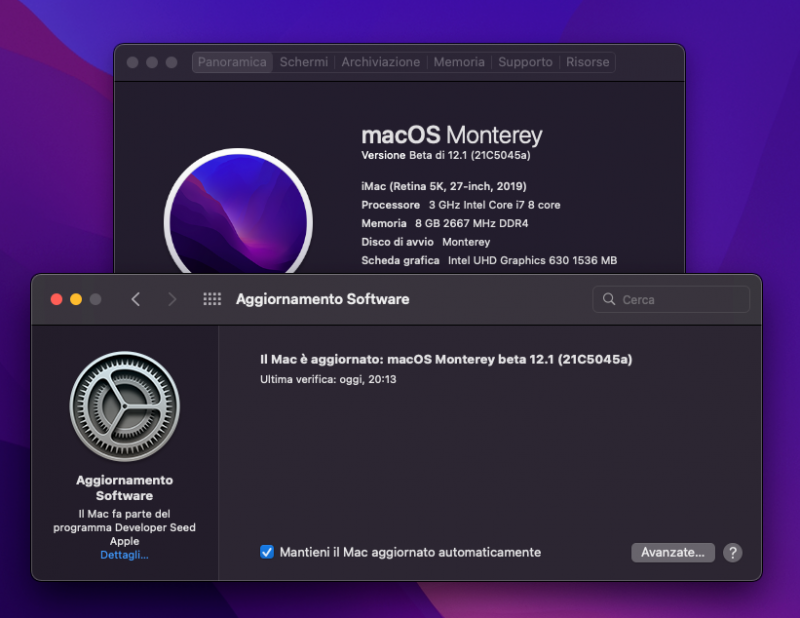The height and width of the screenshot is (618, 800).
Task: Toggle 'Mantieni il Mac aggiornato automaticamente' checkbox
Action: pos(267,552)
